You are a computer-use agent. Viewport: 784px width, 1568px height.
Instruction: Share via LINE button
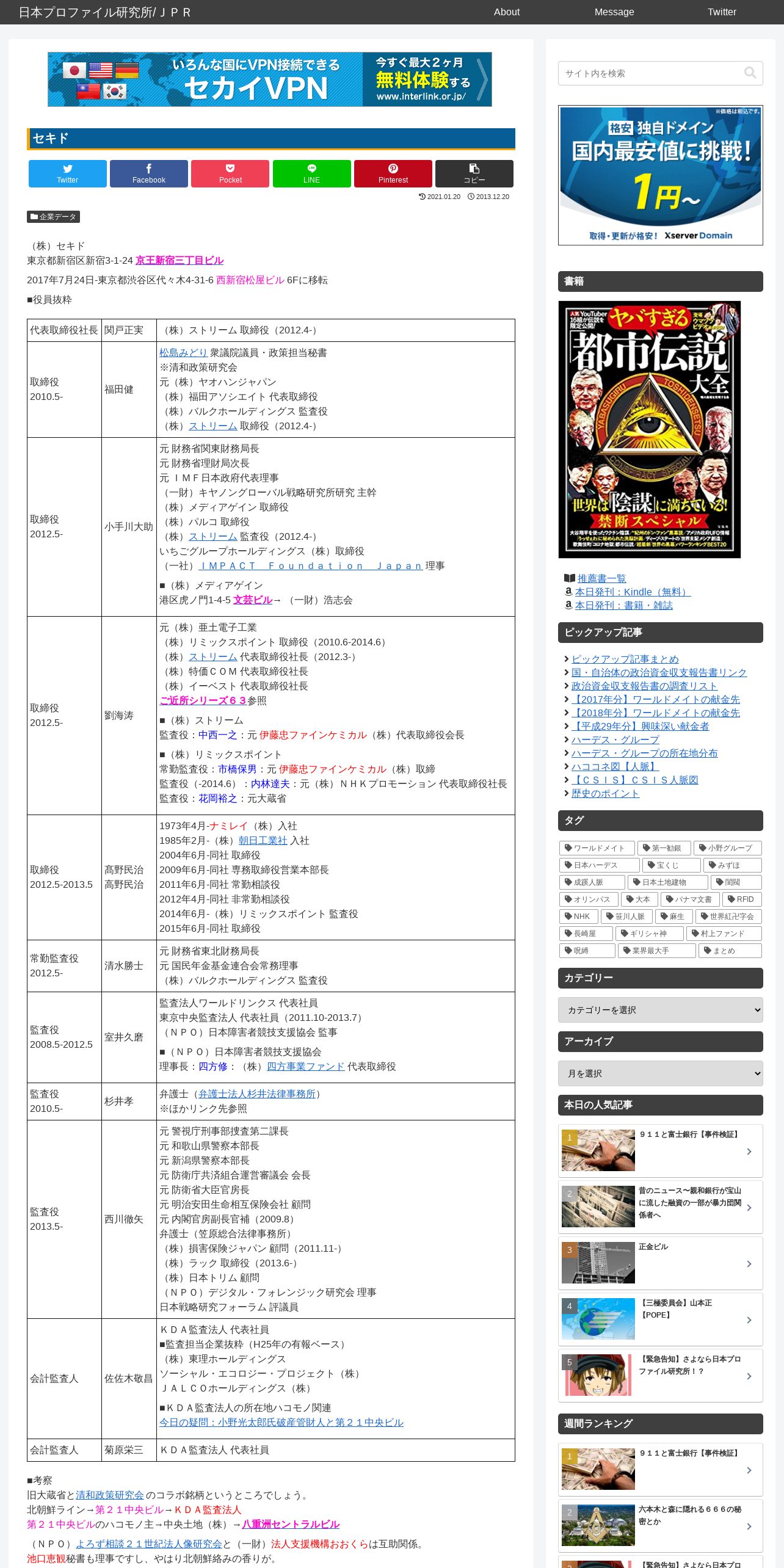[312, 173]
